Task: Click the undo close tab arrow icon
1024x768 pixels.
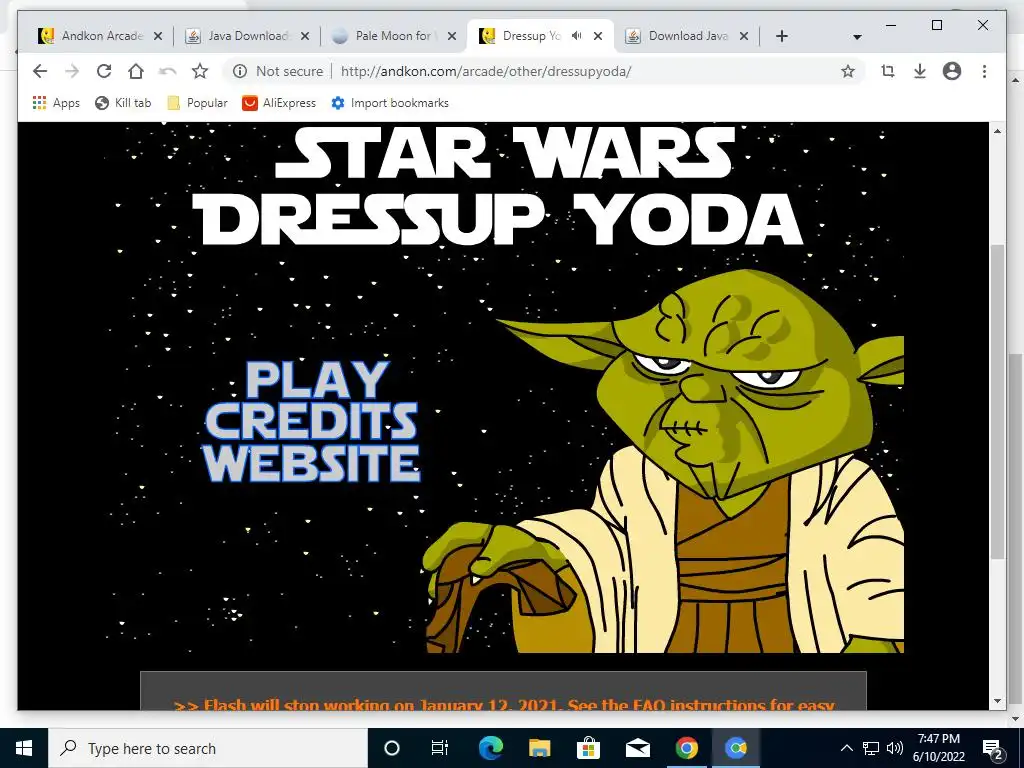Action: point(168,71)
